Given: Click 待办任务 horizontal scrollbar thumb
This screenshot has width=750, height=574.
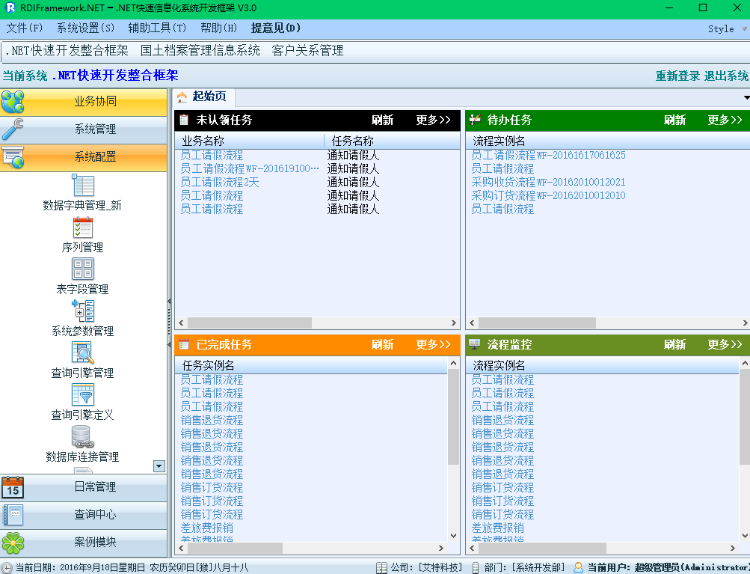Looking at the screenshot, I should (538, 323).
